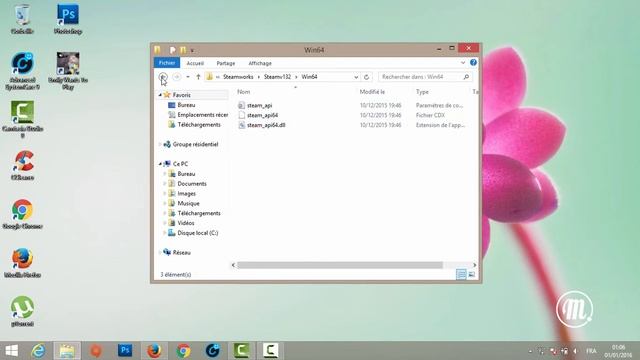Collapse the Ce PC tree node
This screenshot has width=640, height=360.
point(160,164)
